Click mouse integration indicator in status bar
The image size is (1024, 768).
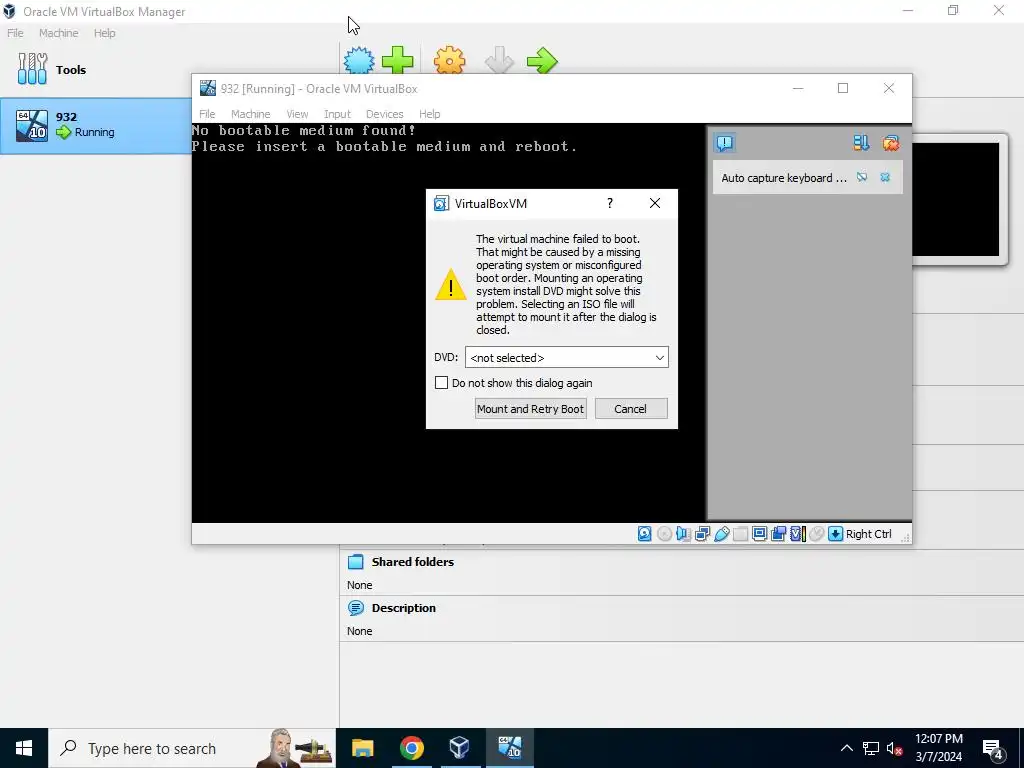tap(816, 534)
